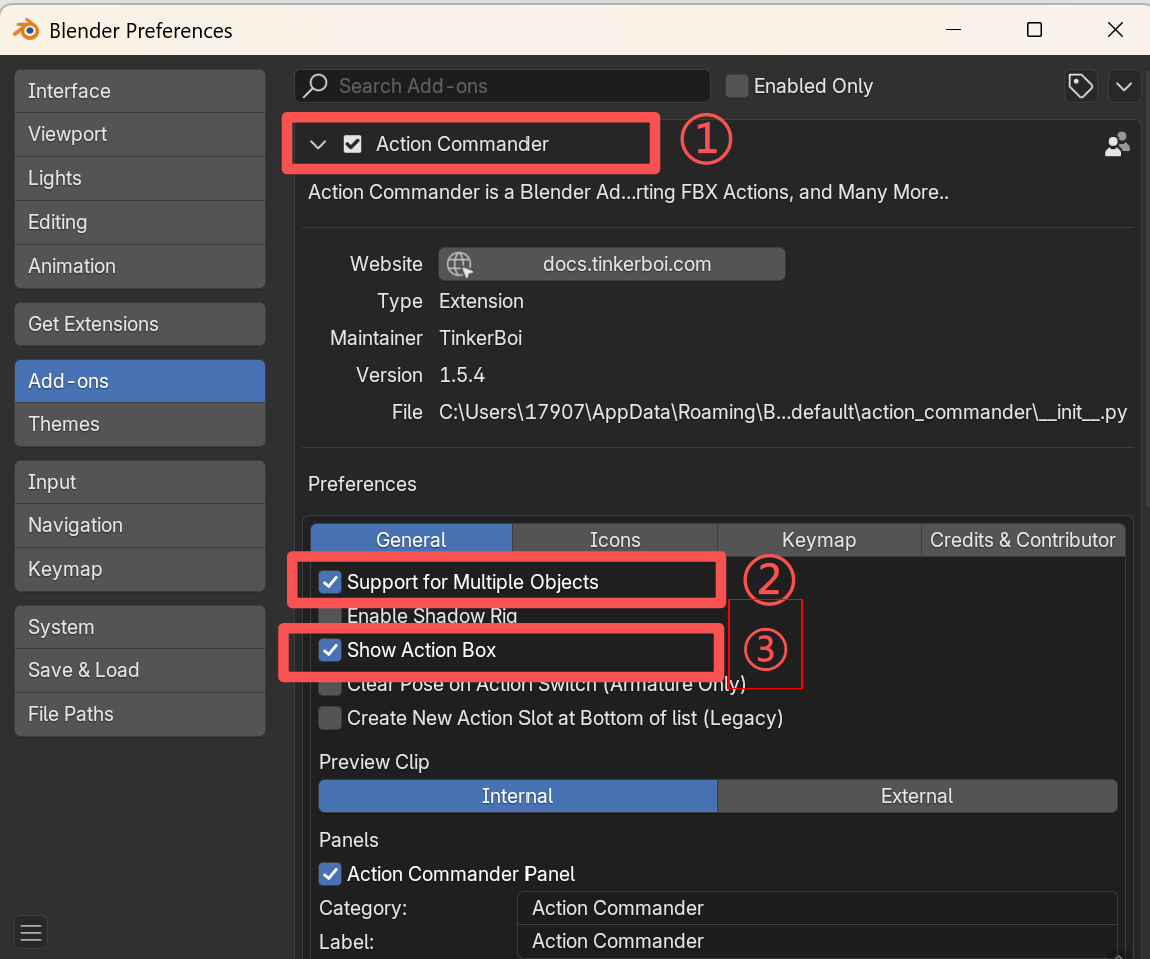Enable Create New Action Slot at Bottom
This screenshot has width=1150, height=959.
[x=330, y=718]
